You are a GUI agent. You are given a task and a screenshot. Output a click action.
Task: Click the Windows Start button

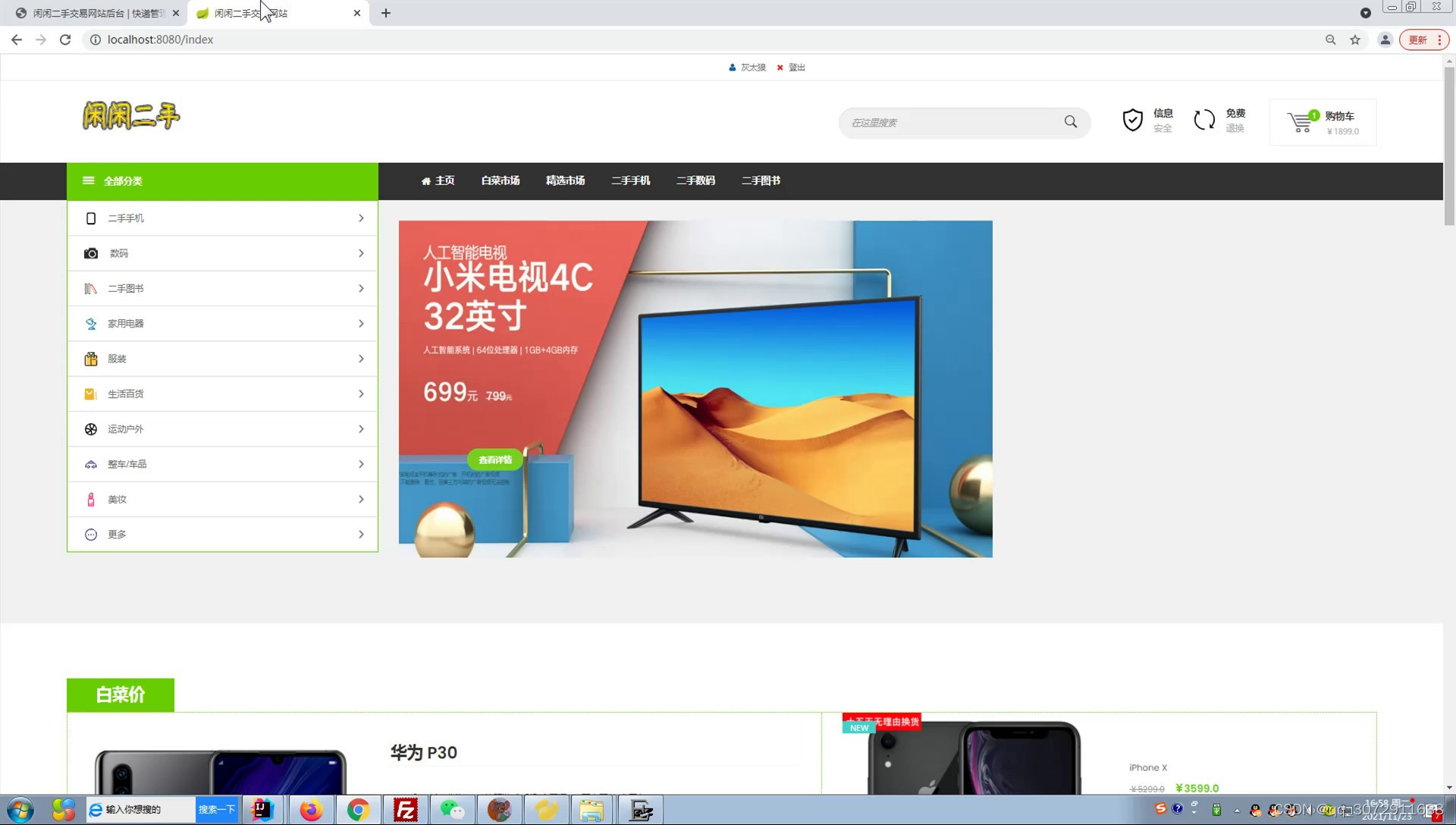[20, 810]
